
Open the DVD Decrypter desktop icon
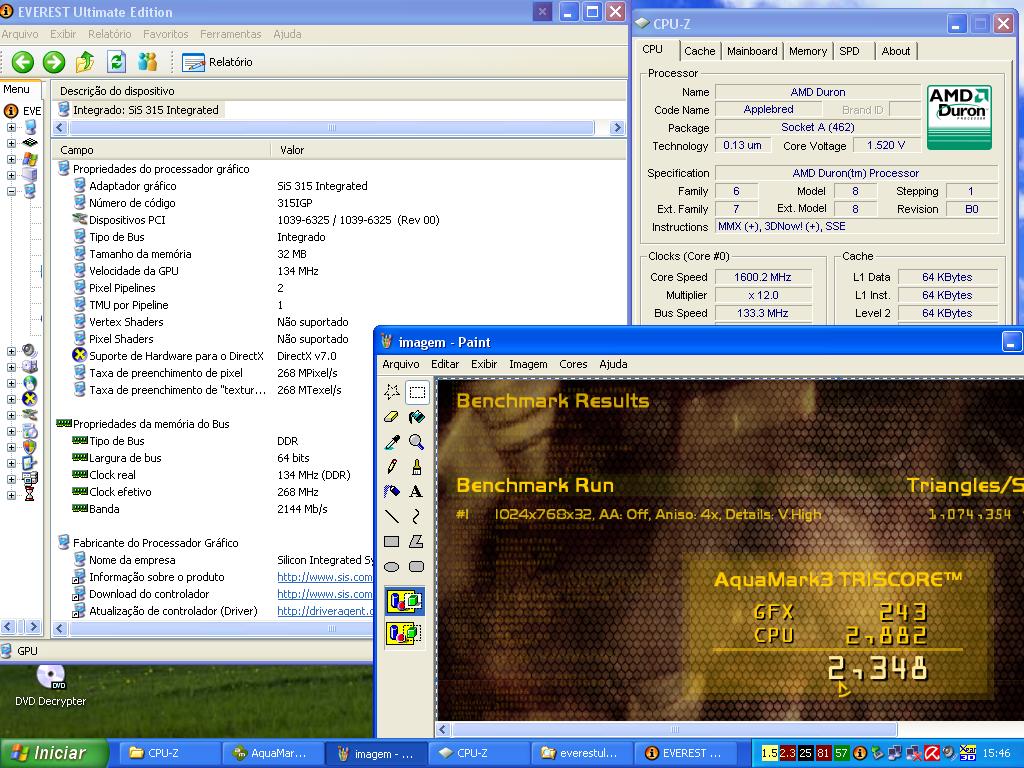[50, 686]
